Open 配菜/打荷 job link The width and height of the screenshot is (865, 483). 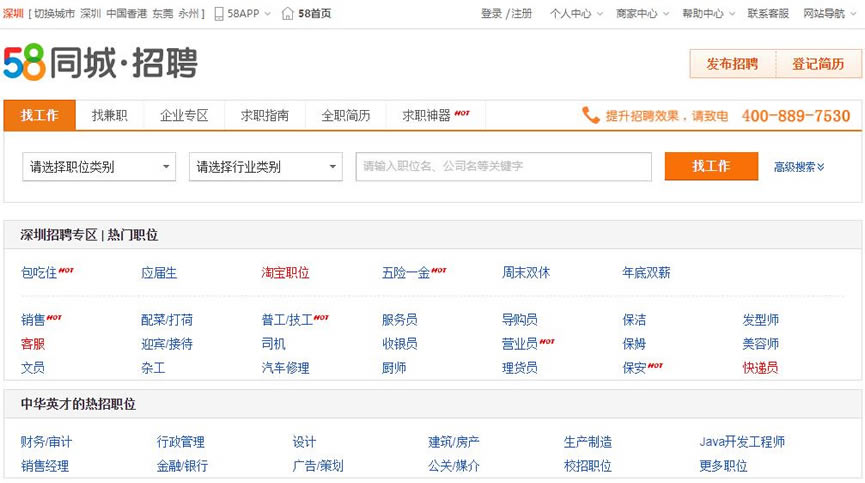coord(167,320)
